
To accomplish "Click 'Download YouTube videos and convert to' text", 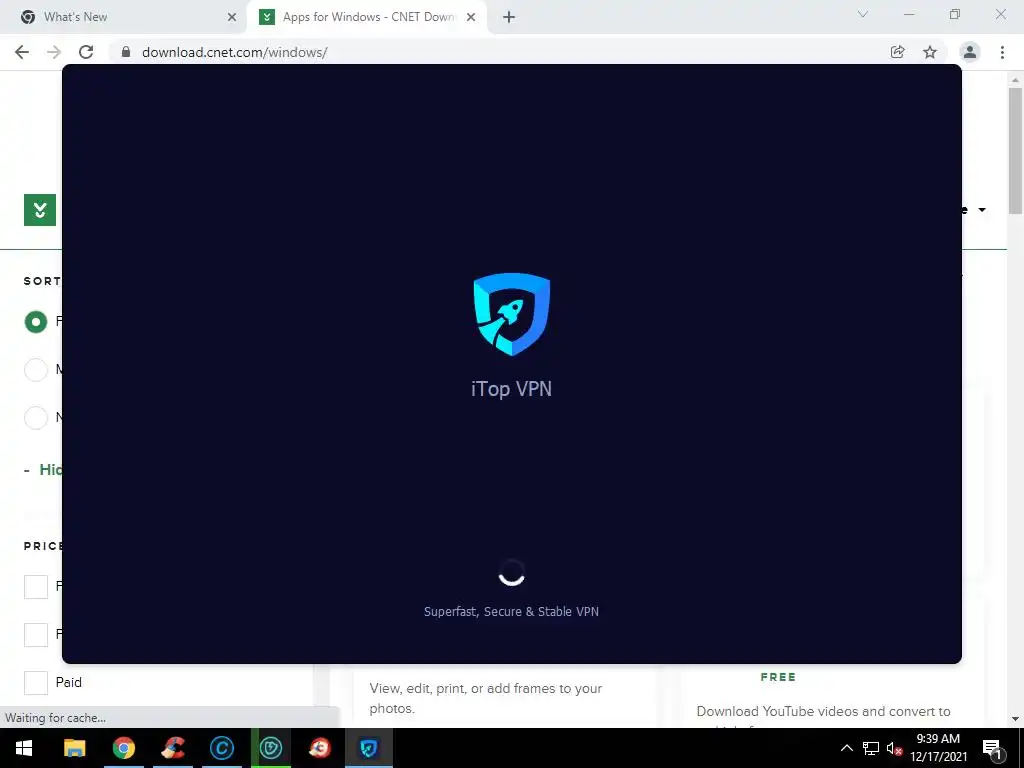I will pyautogui.click(x=823, y=711).
